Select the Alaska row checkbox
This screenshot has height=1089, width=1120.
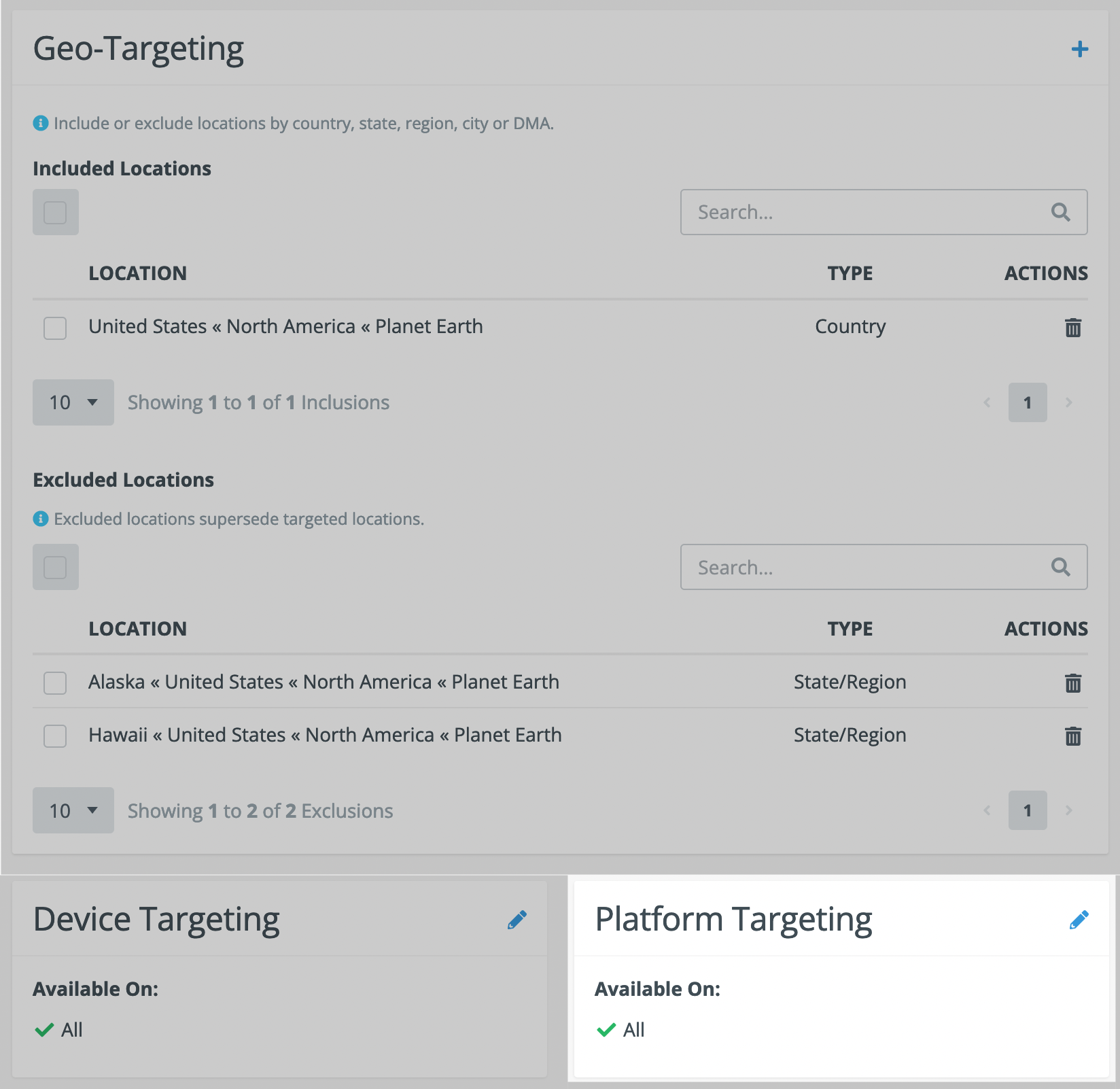click(55, 683)
